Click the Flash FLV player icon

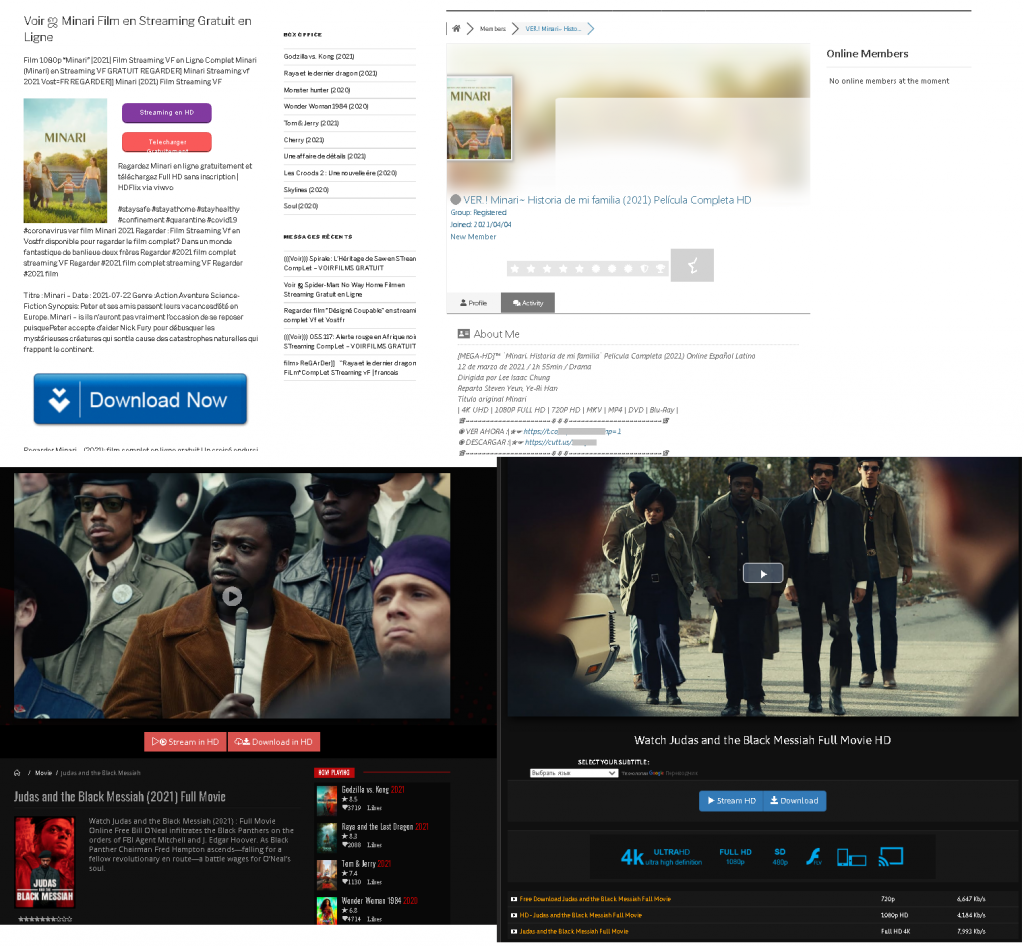pyautogui.click(x=812, y=856)
